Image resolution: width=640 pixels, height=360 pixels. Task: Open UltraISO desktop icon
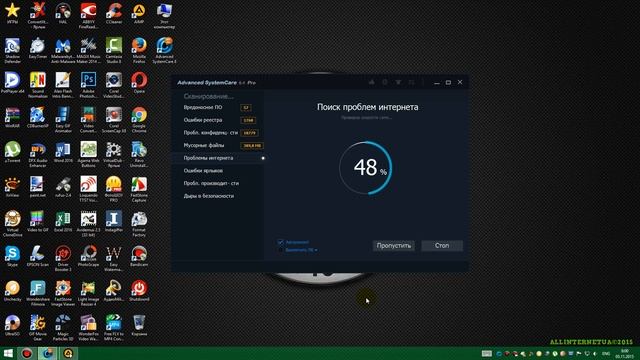click(x=12, y=326)
